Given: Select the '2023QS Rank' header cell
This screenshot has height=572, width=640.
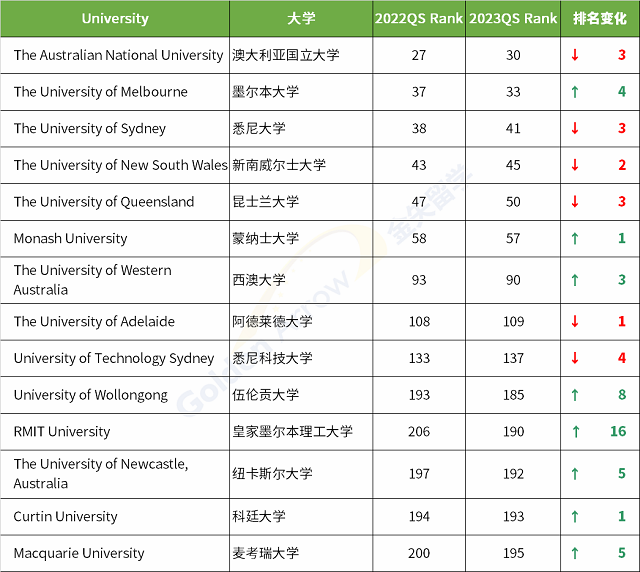Looking at the screenshot, I should click(x=513, y=18).
